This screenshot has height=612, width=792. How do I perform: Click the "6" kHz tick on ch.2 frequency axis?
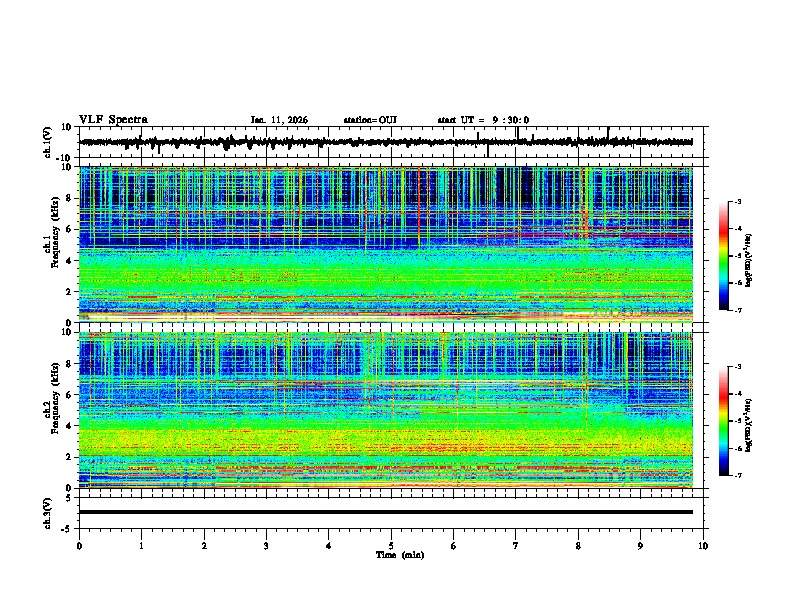69,395
